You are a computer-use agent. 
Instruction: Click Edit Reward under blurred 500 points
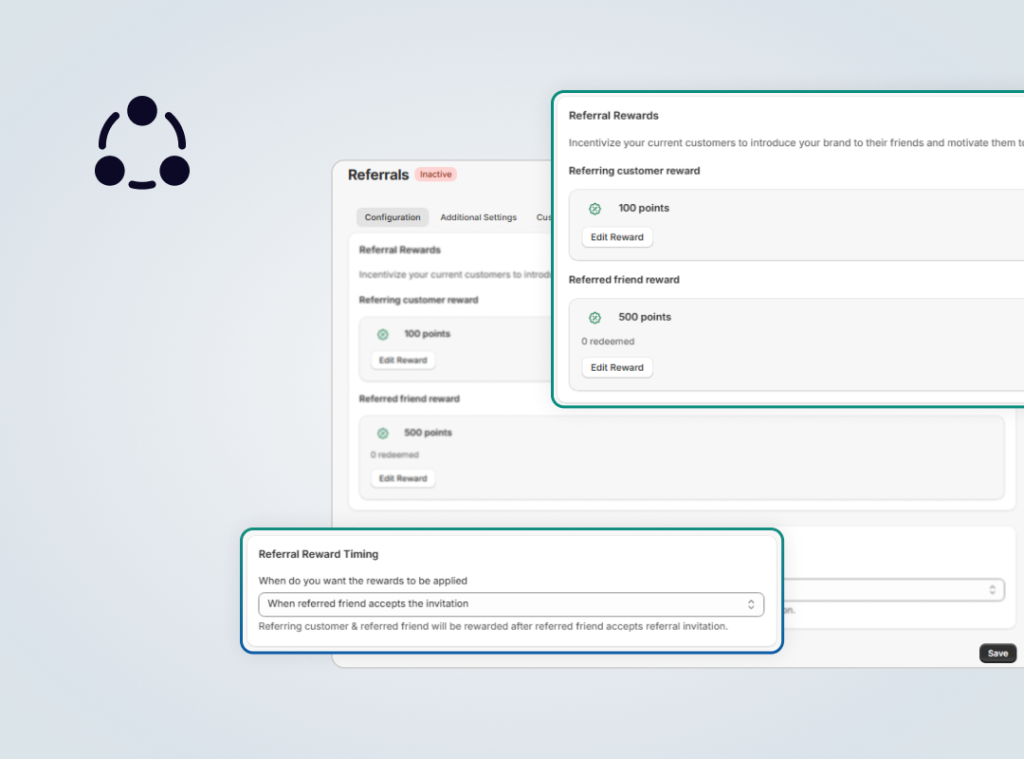coord(403,478)
